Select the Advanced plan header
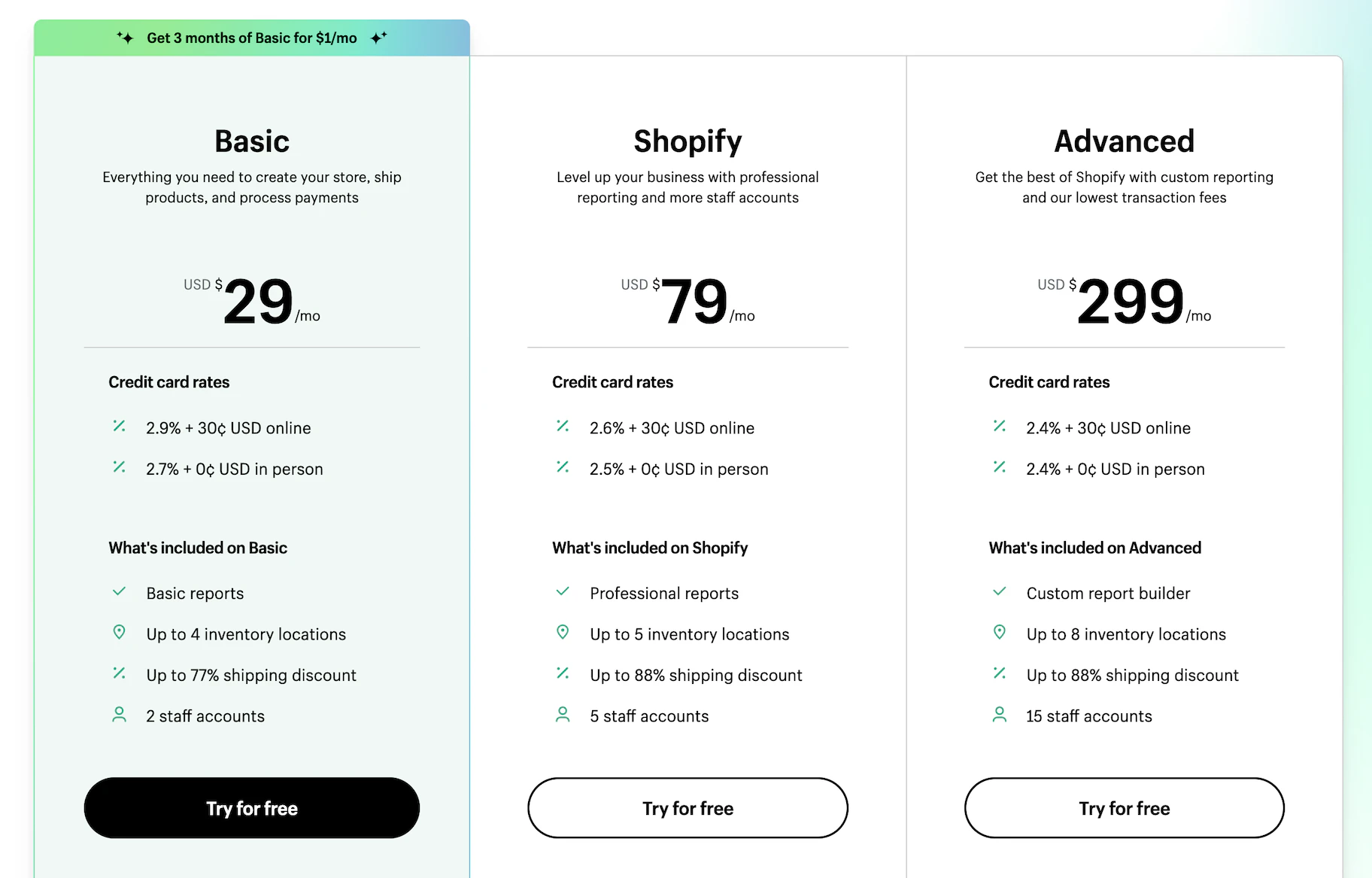Screen dimensions: 1372x878 pos(1124,141)
